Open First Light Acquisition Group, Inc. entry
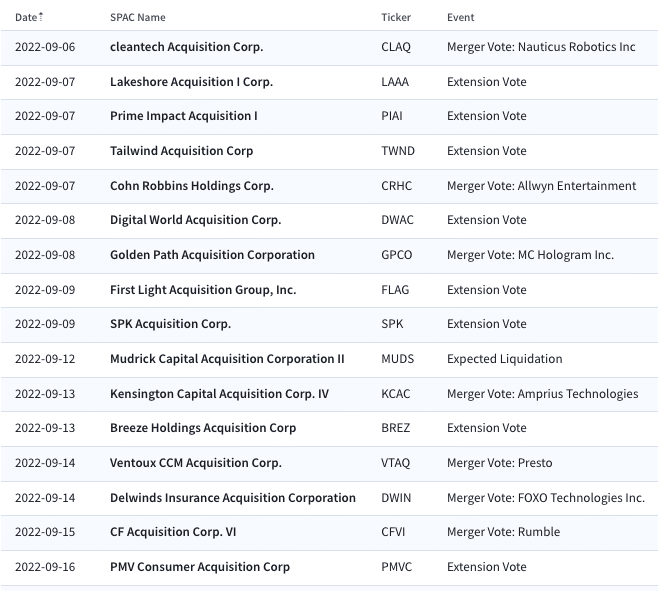658x591 pixels. coord(203,290)
